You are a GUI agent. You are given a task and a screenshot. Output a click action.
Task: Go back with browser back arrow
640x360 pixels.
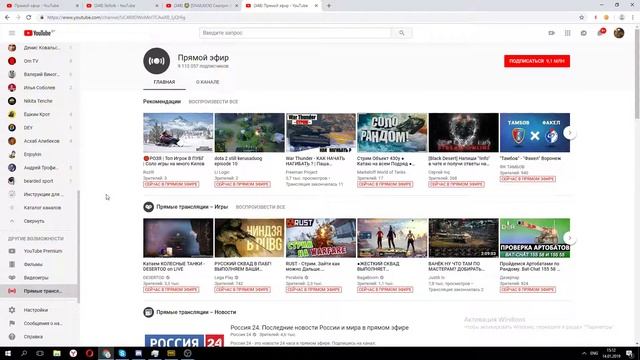(7, 18)
